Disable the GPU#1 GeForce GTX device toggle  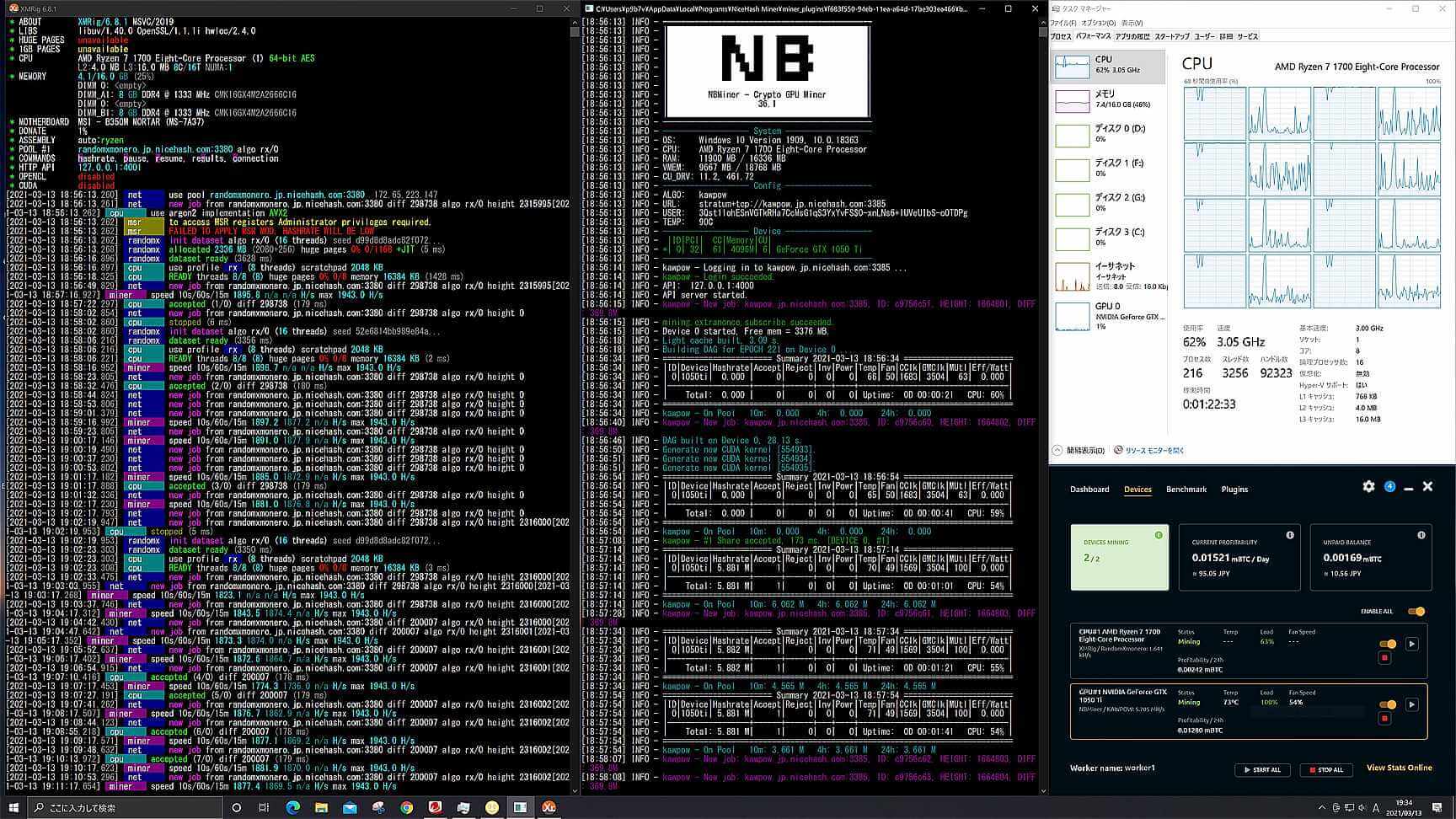point(1387,704)
